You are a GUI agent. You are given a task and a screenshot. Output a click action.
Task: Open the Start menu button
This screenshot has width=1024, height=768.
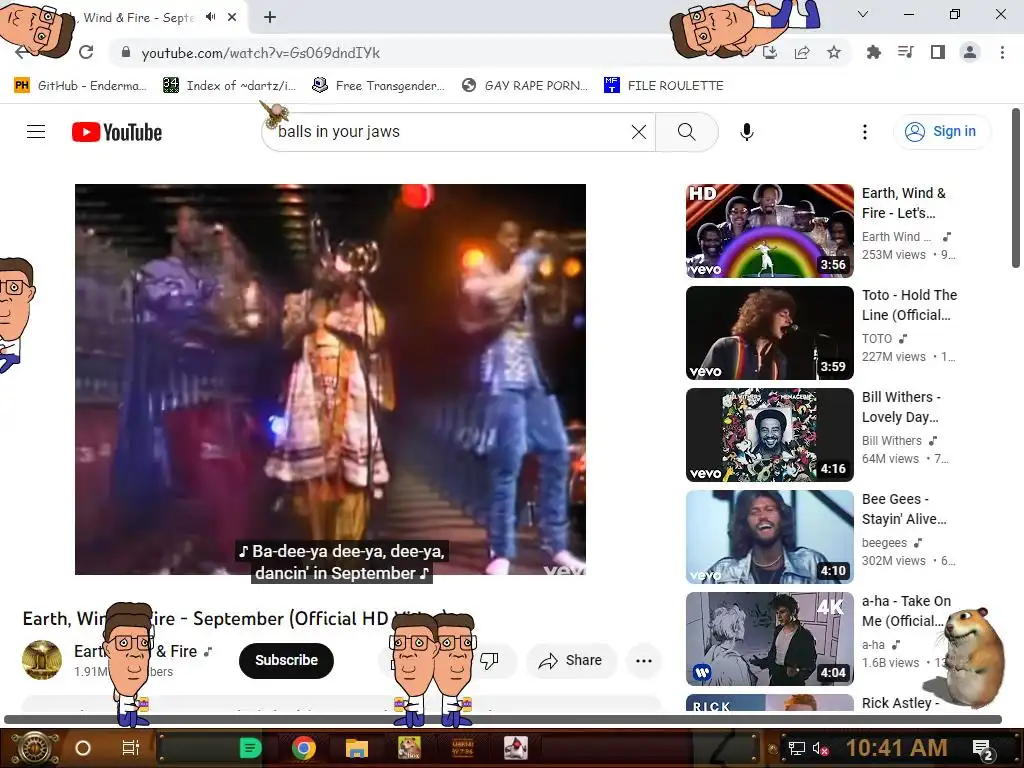(x=35, y=748)
